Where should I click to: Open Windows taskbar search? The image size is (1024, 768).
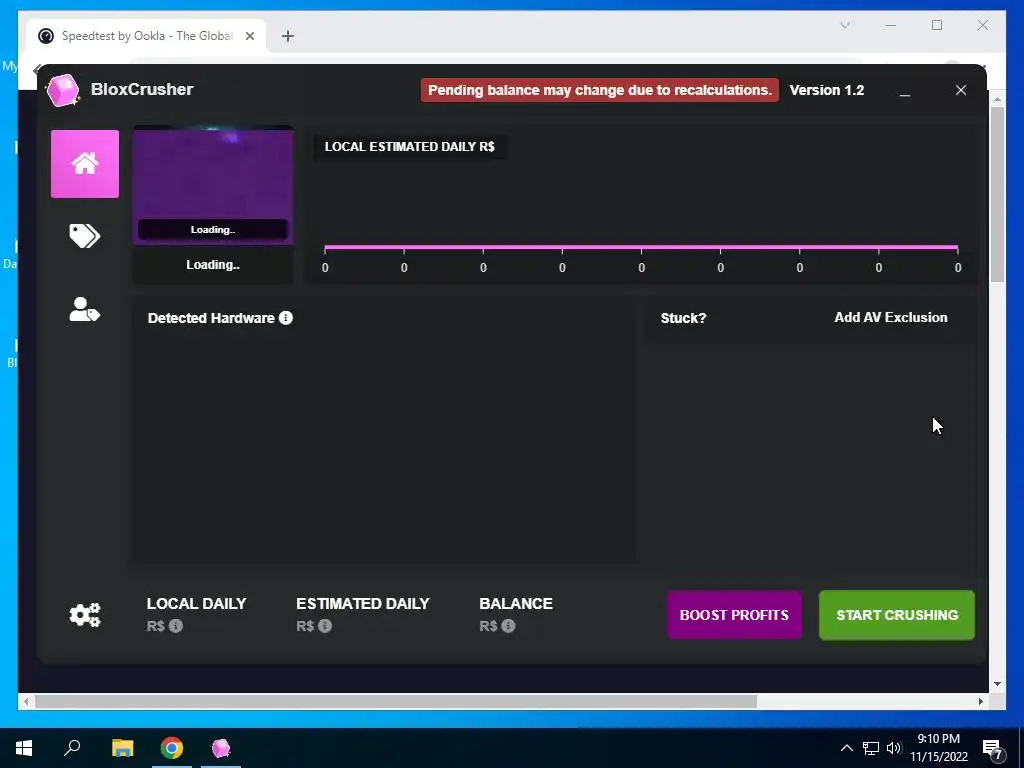click(72, 748)
